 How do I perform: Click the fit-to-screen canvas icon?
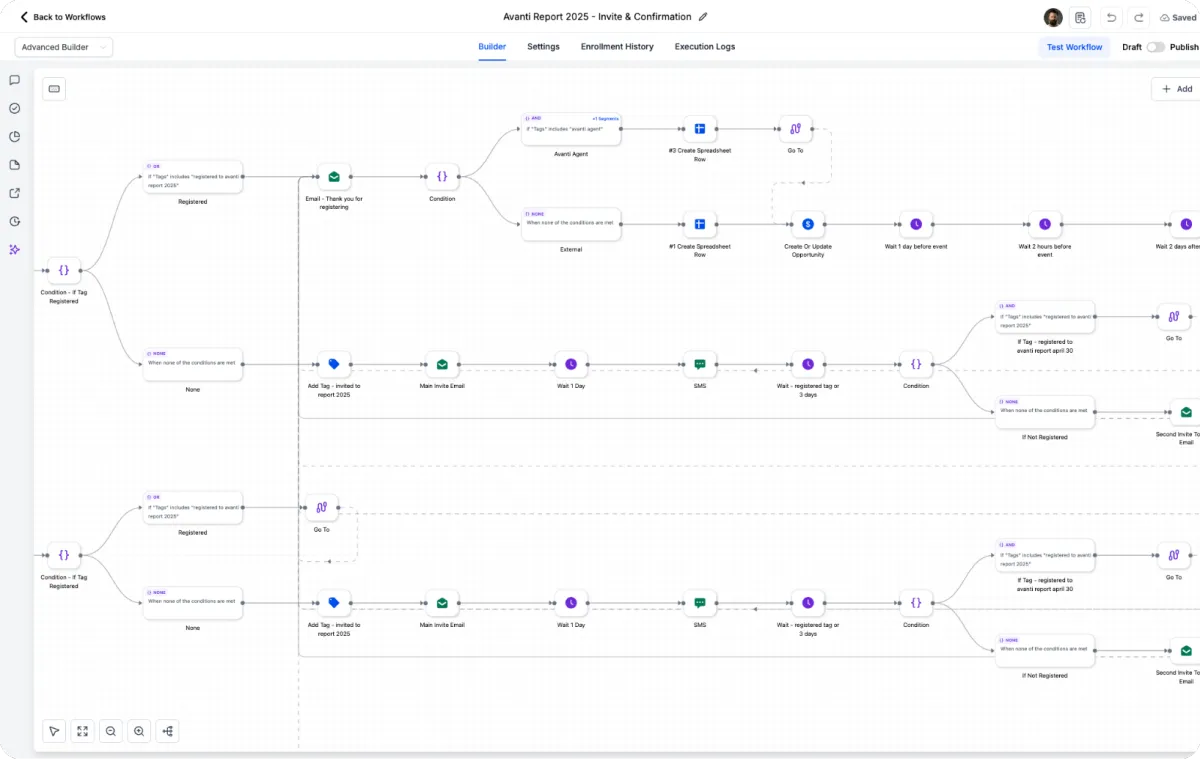click(x=82, y=731)
